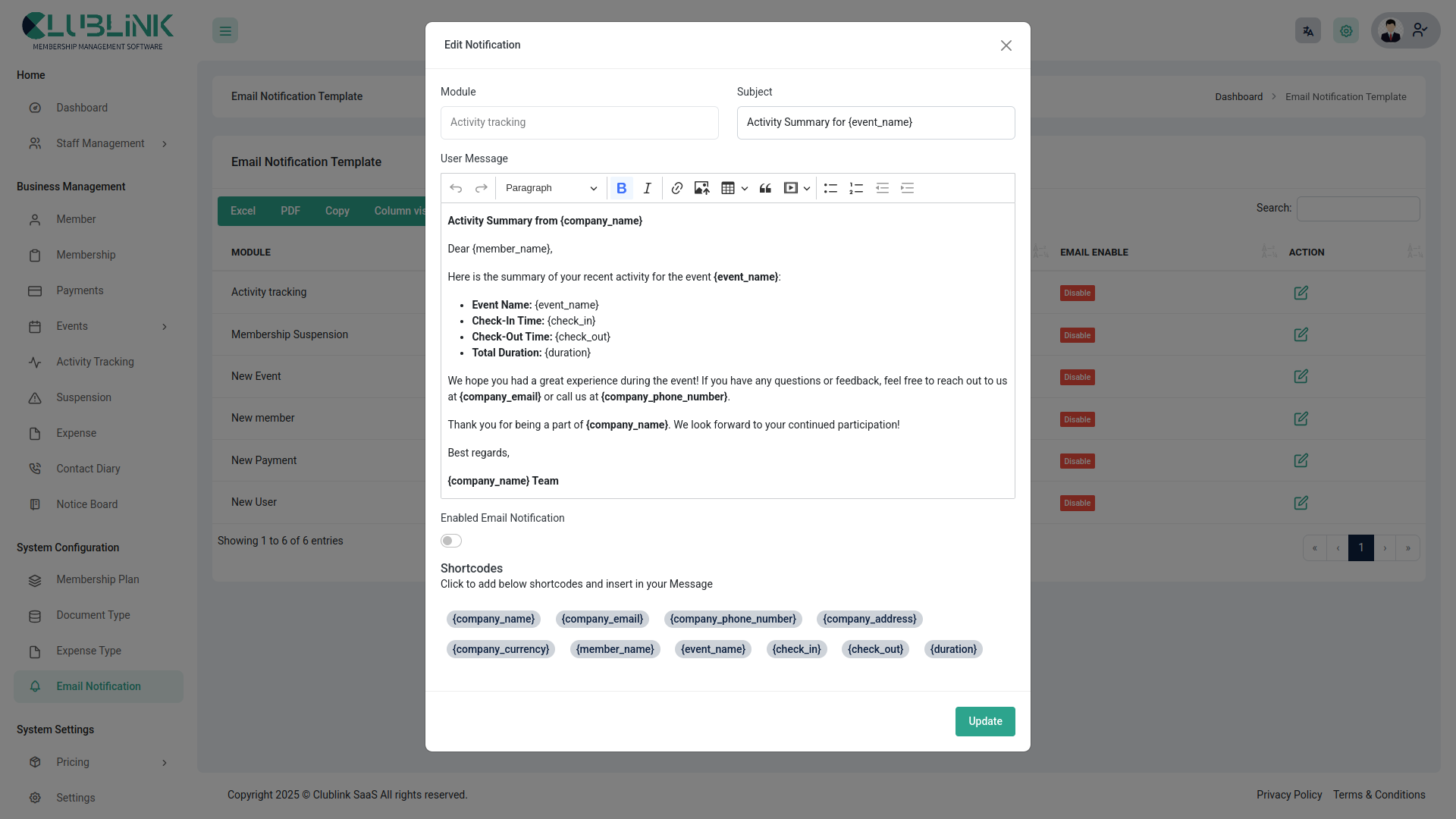Create a numbered list in the message
Screen dimensions: 1456x819
pos(856,188)
